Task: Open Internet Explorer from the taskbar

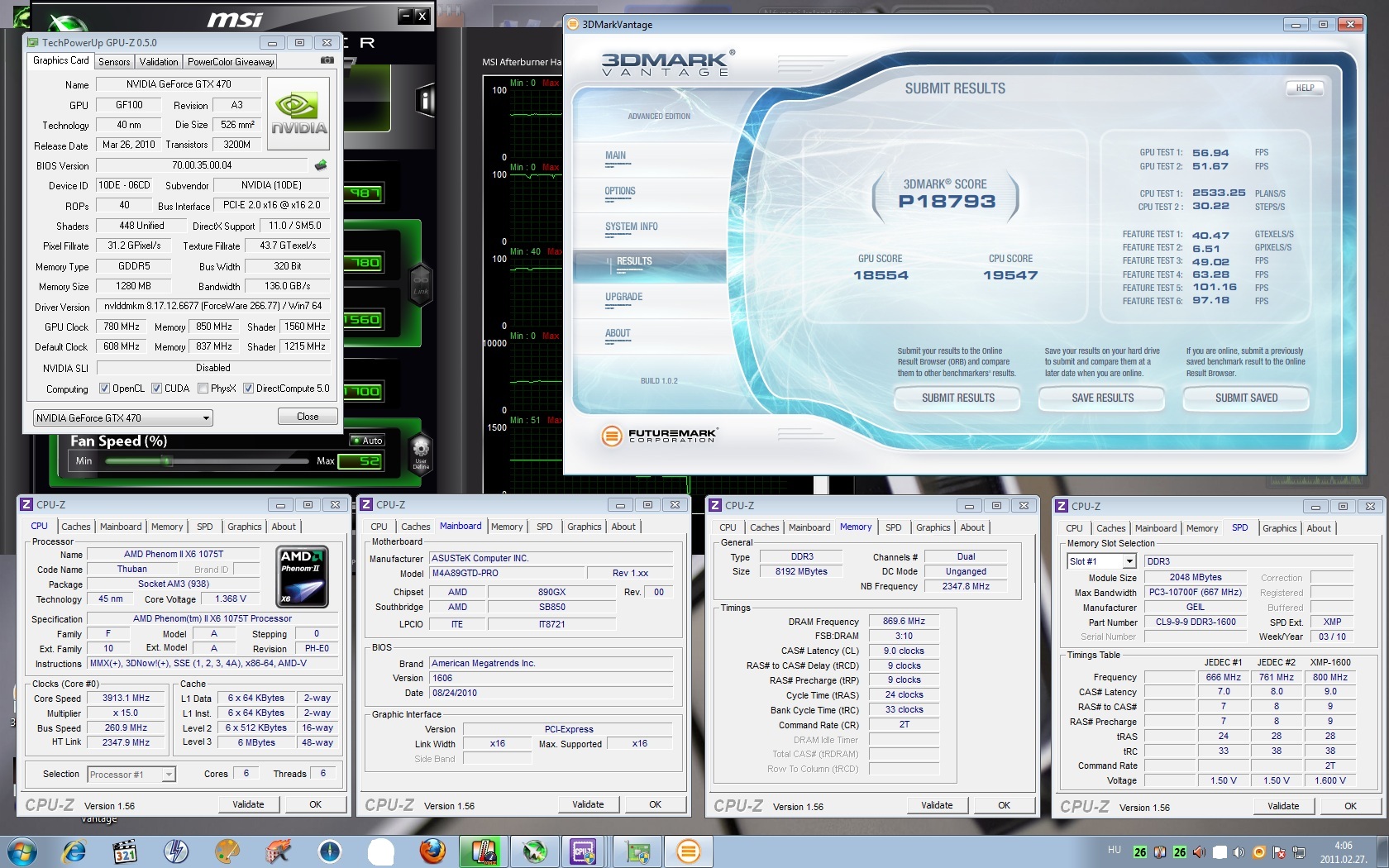Action: click(74, 851)
